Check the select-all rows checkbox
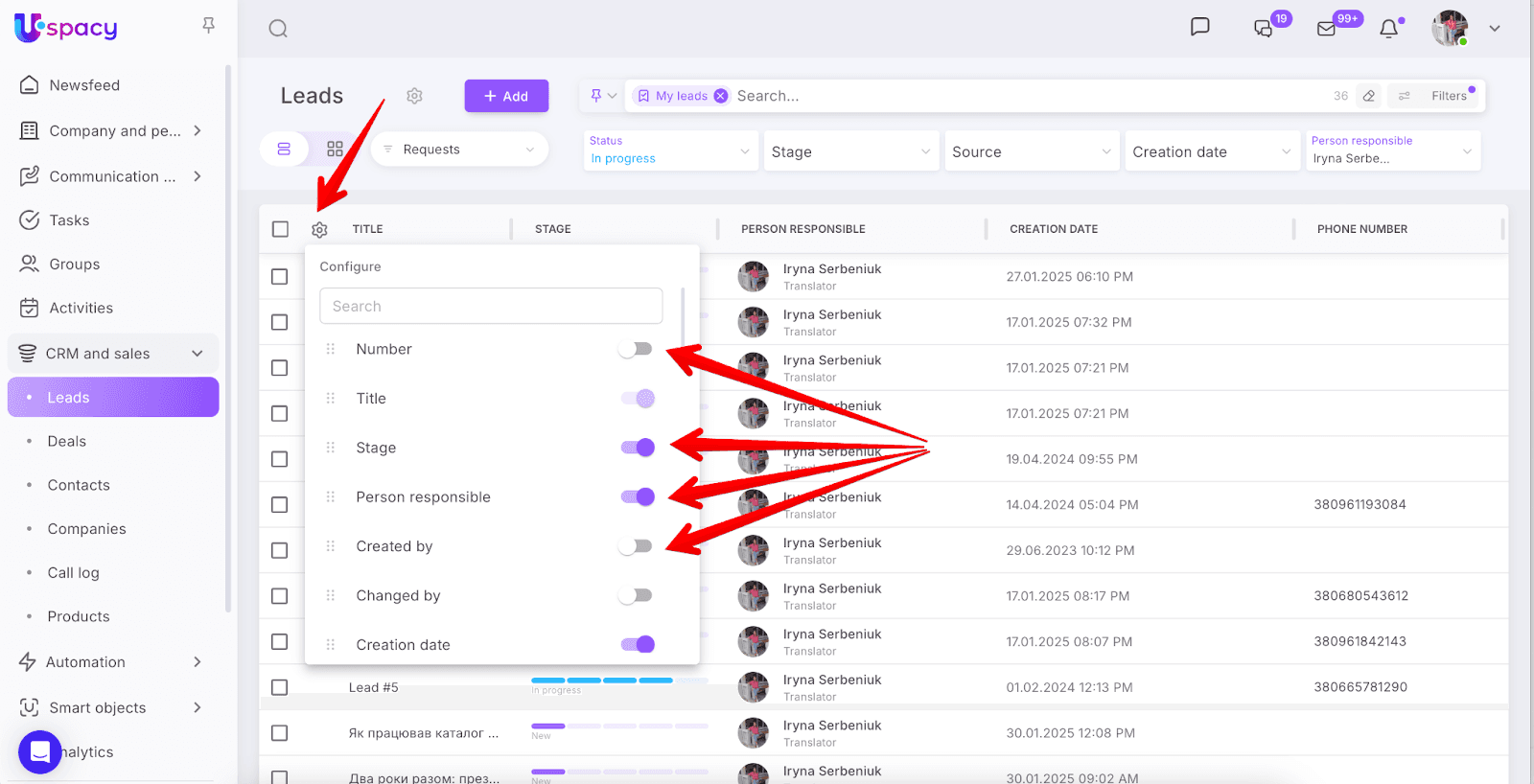 click(x=280, y=229)
